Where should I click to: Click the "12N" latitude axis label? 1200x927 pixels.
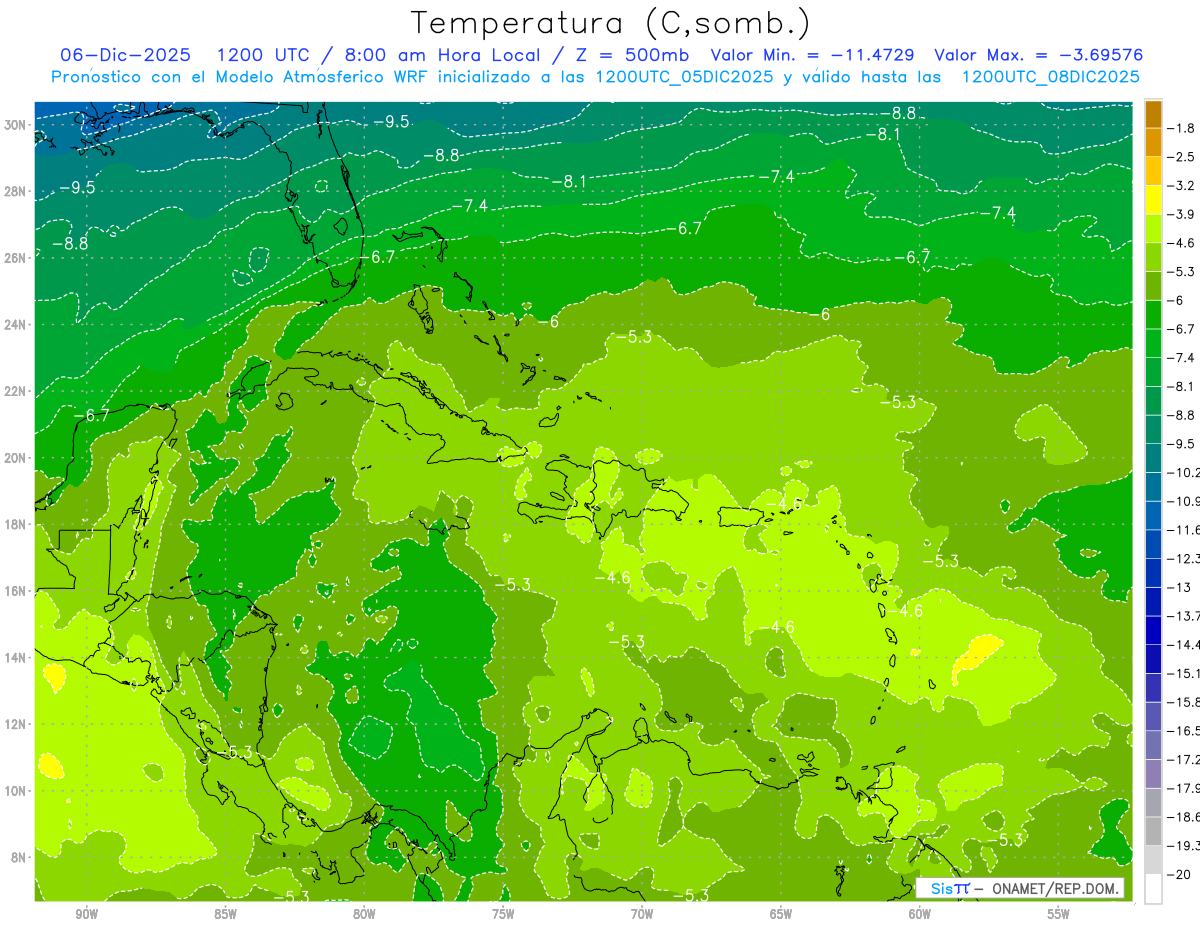(14, 724)
